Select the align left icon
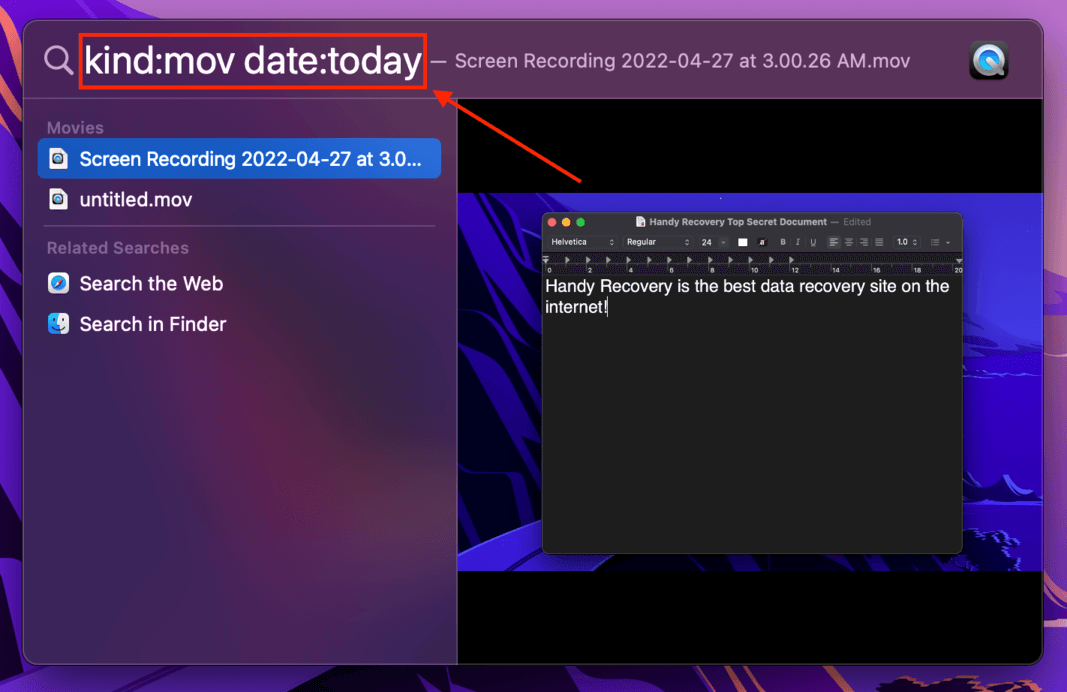Screen dimensions: 1067x692 (x=834, y=242)
